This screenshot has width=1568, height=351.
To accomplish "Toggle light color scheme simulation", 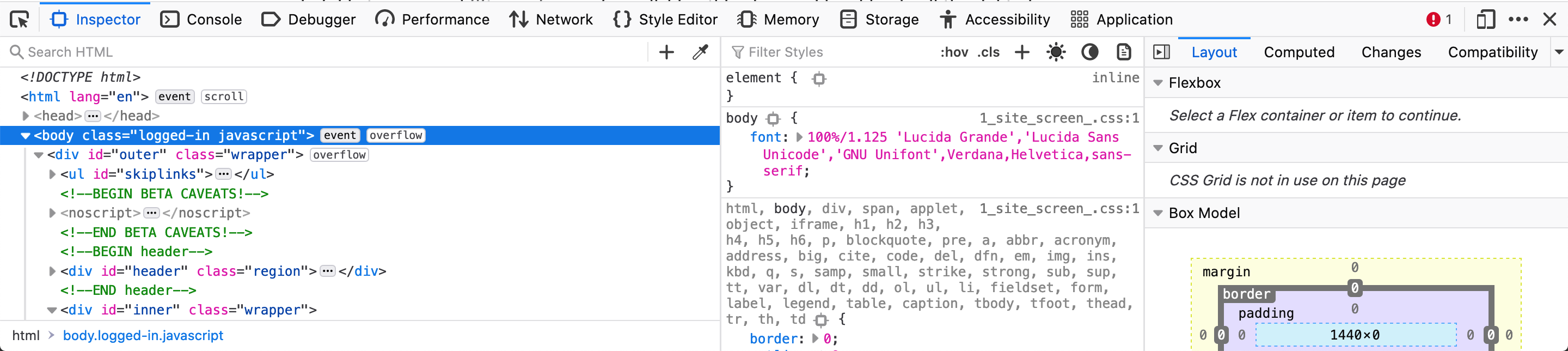I will (1056, 52).
